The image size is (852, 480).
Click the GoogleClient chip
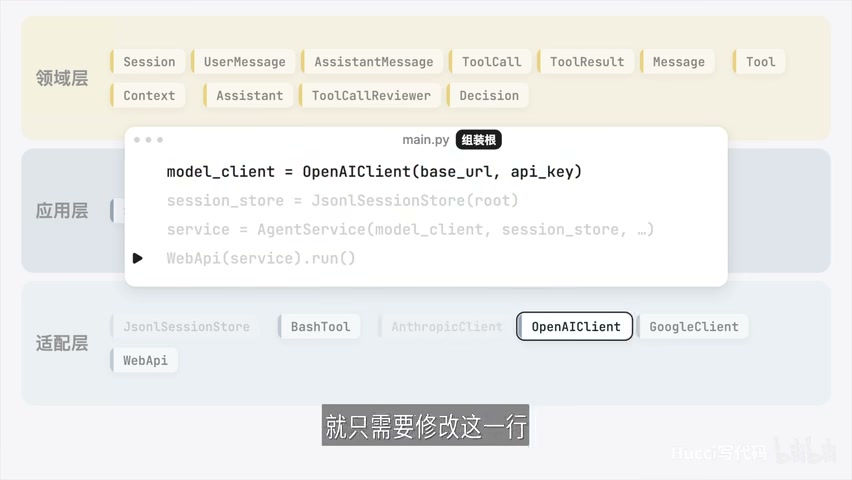[x=693, y=327]
